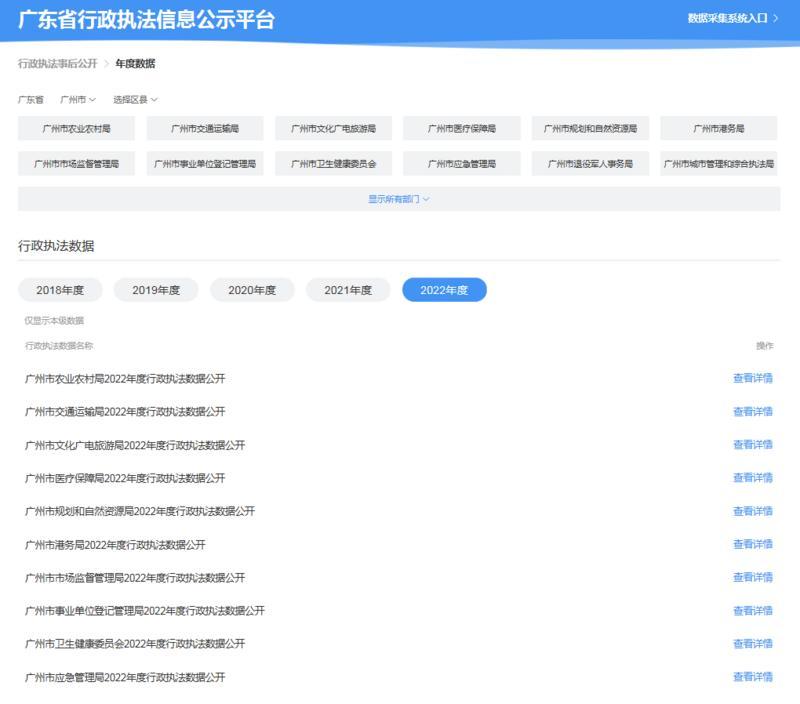
Task: Open the 选择区县 district dropdown
Action: [135, 100]
